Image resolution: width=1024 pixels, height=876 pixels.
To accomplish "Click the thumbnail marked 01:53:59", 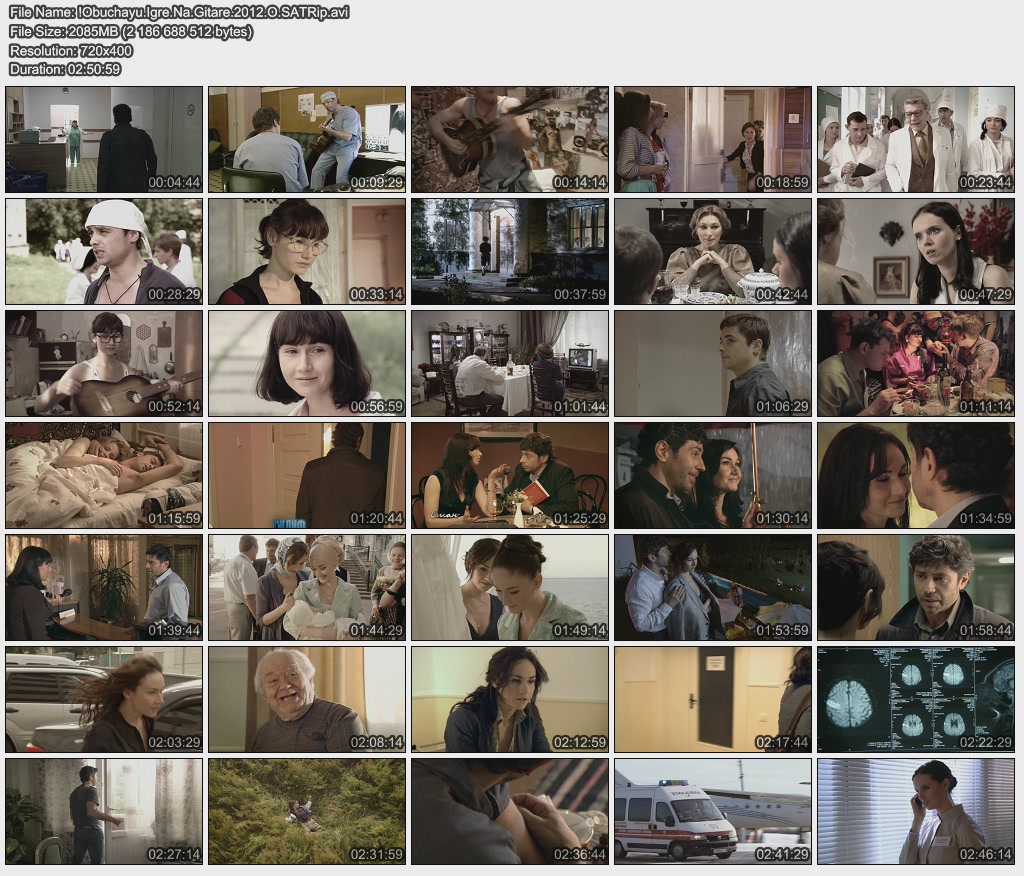I will (x=713, y=587).
